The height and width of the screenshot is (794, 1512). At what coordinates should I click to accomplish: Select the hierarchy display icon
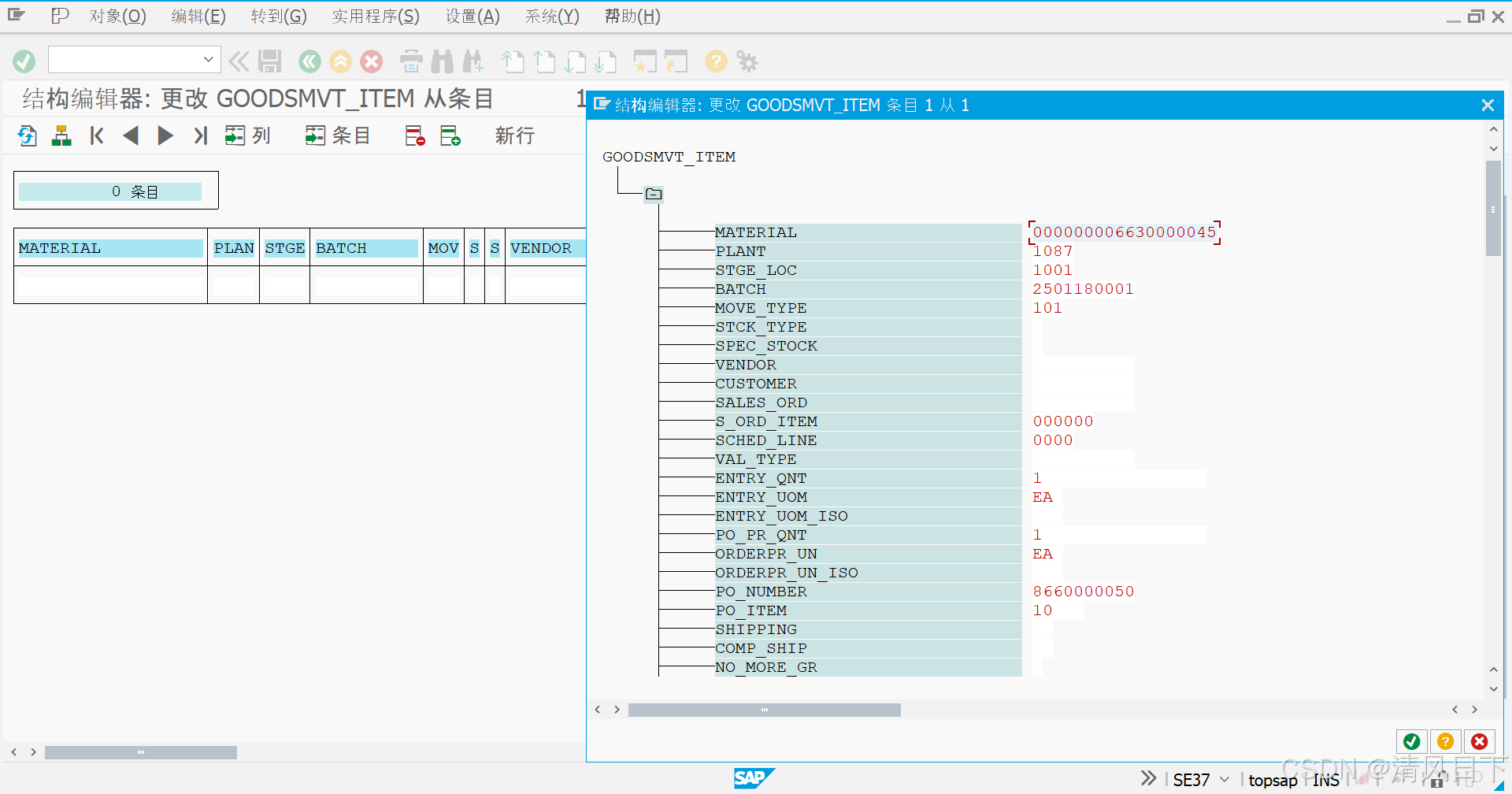(61, 135)
